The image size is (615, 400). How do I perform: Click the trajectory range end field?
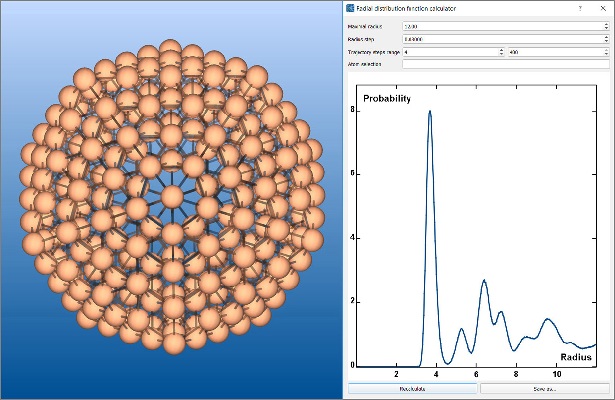554,51
